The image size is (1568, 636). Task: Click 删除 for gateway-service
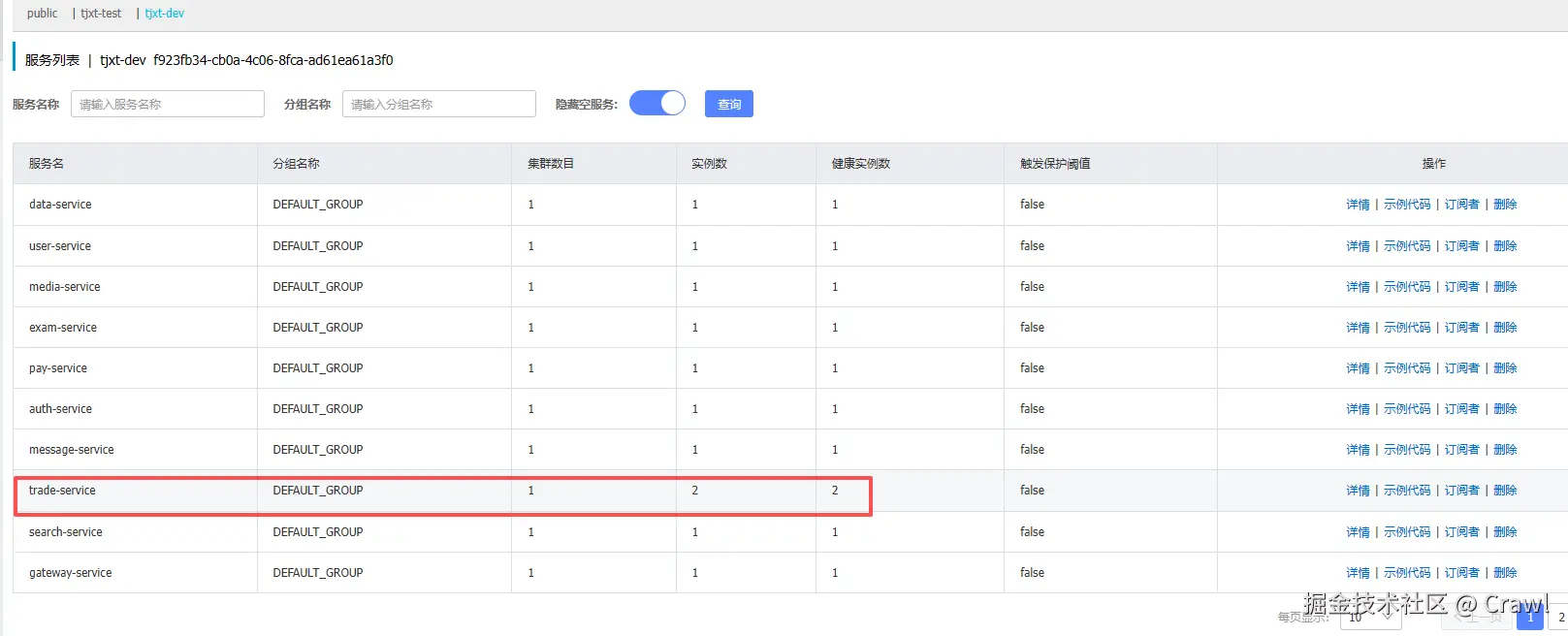coord(1505,573)
